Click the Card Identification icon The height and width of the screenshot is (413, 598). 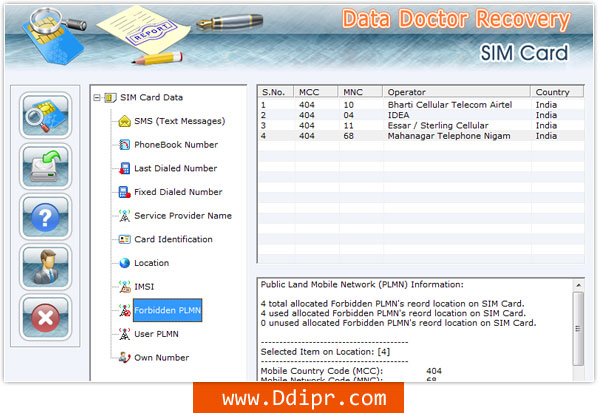coord(124,239)
